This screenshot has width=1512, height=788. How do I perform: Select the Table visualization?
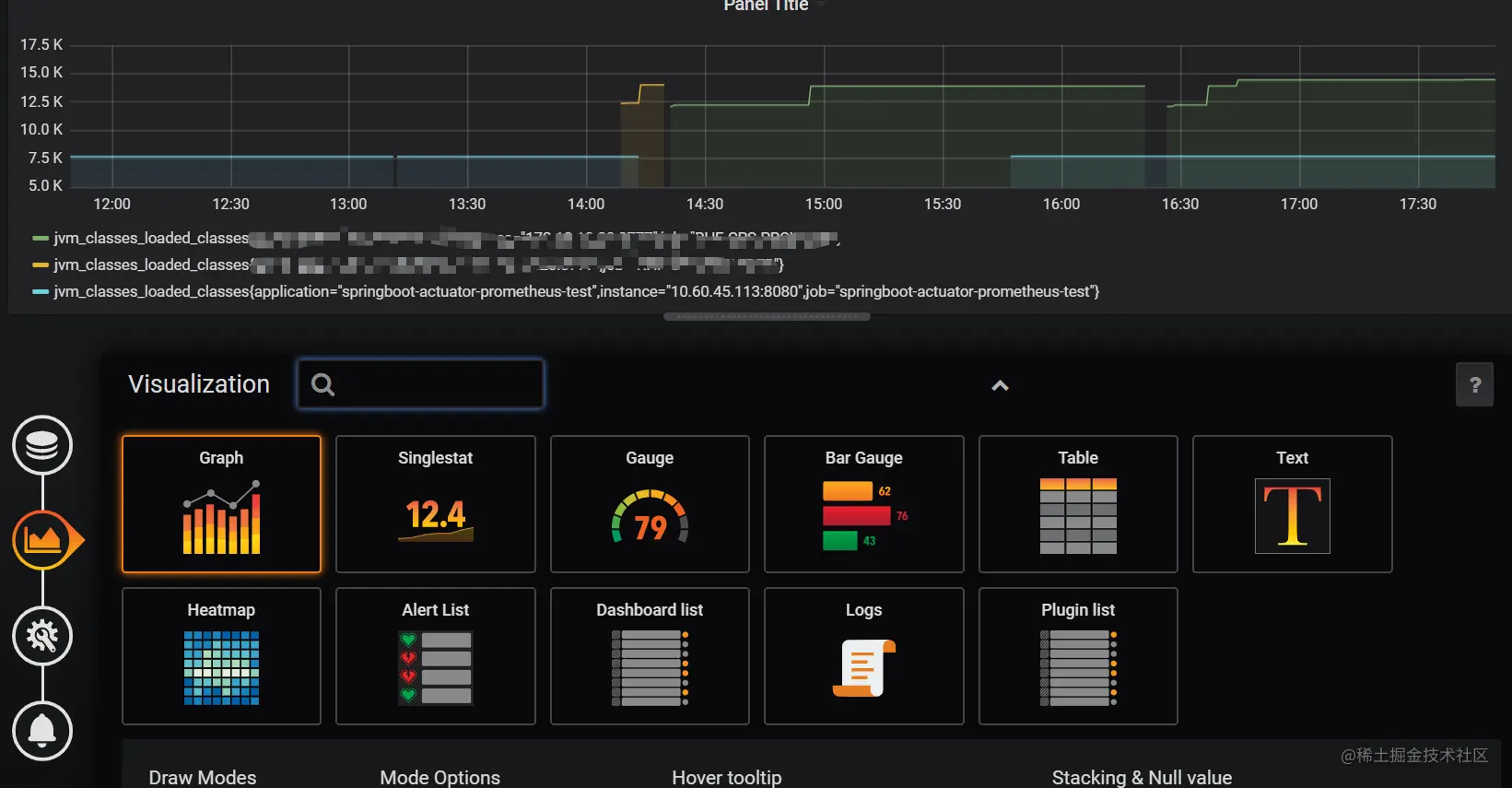click(x=1078, y=504)
